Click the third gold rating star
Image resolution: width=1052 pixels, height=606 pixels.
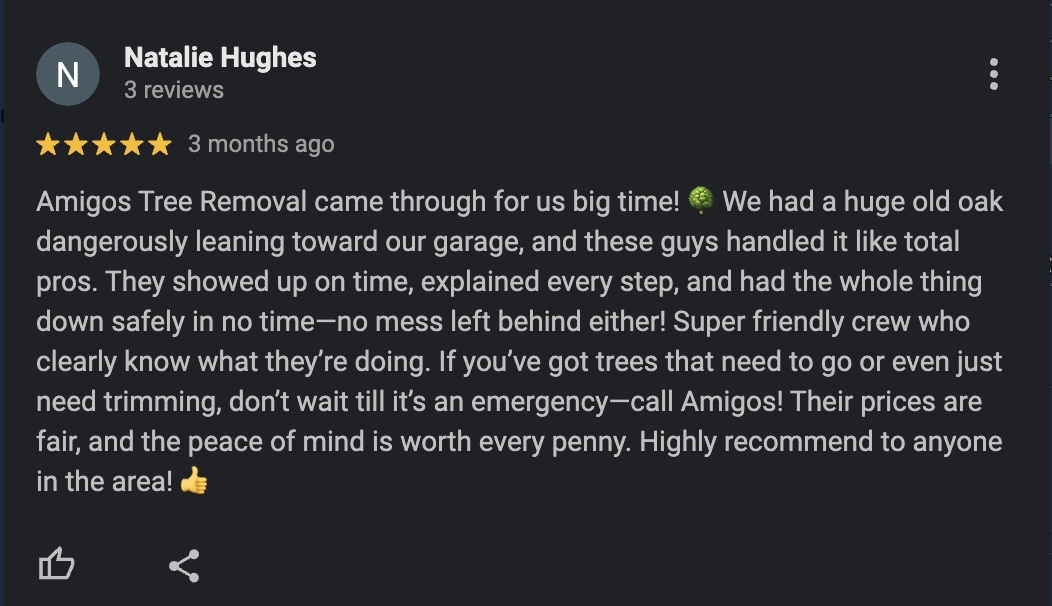coord(103,145)
